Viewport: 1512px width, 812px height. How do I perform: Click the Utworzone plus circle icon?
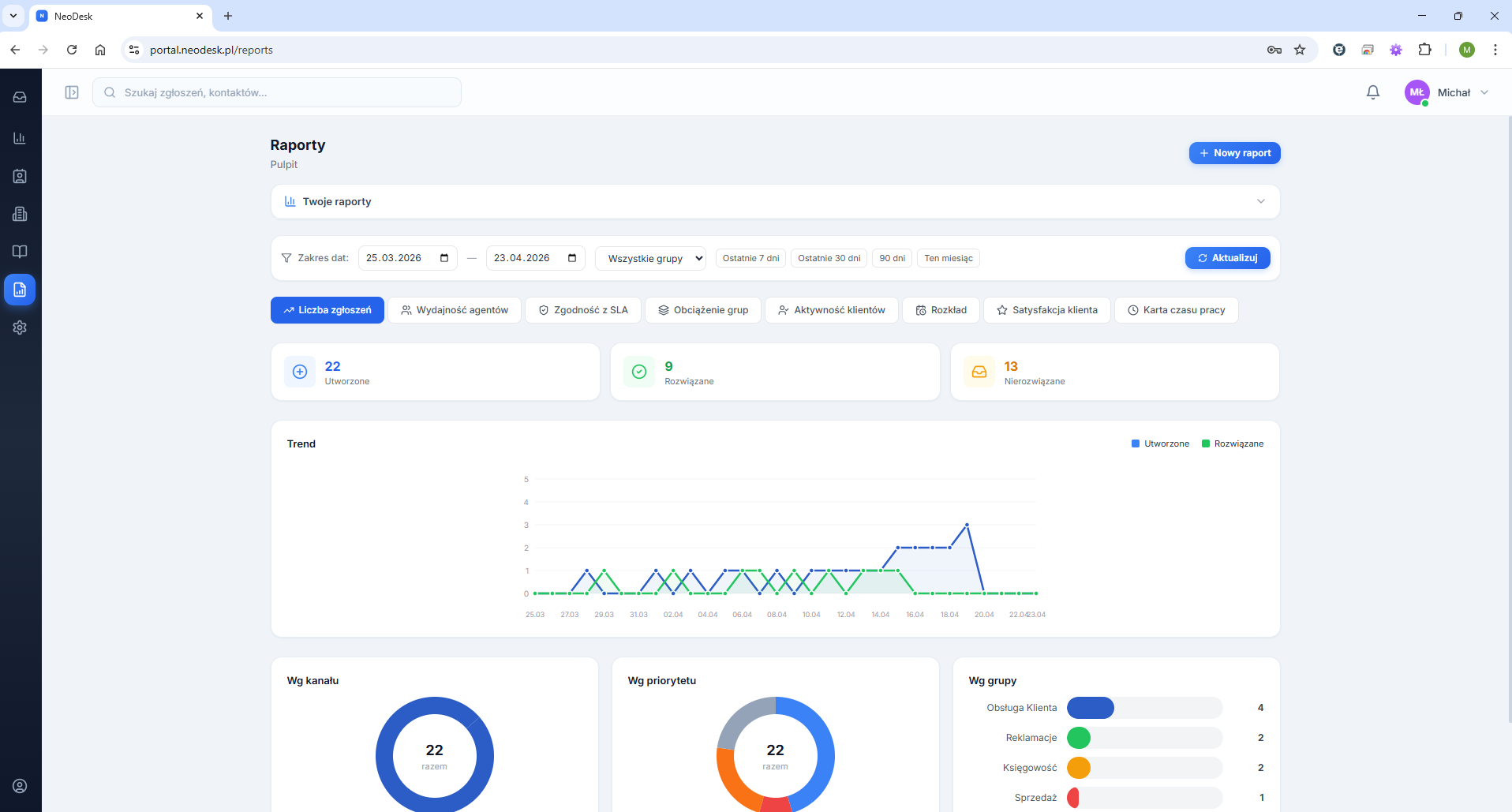(x=300, y=372)
